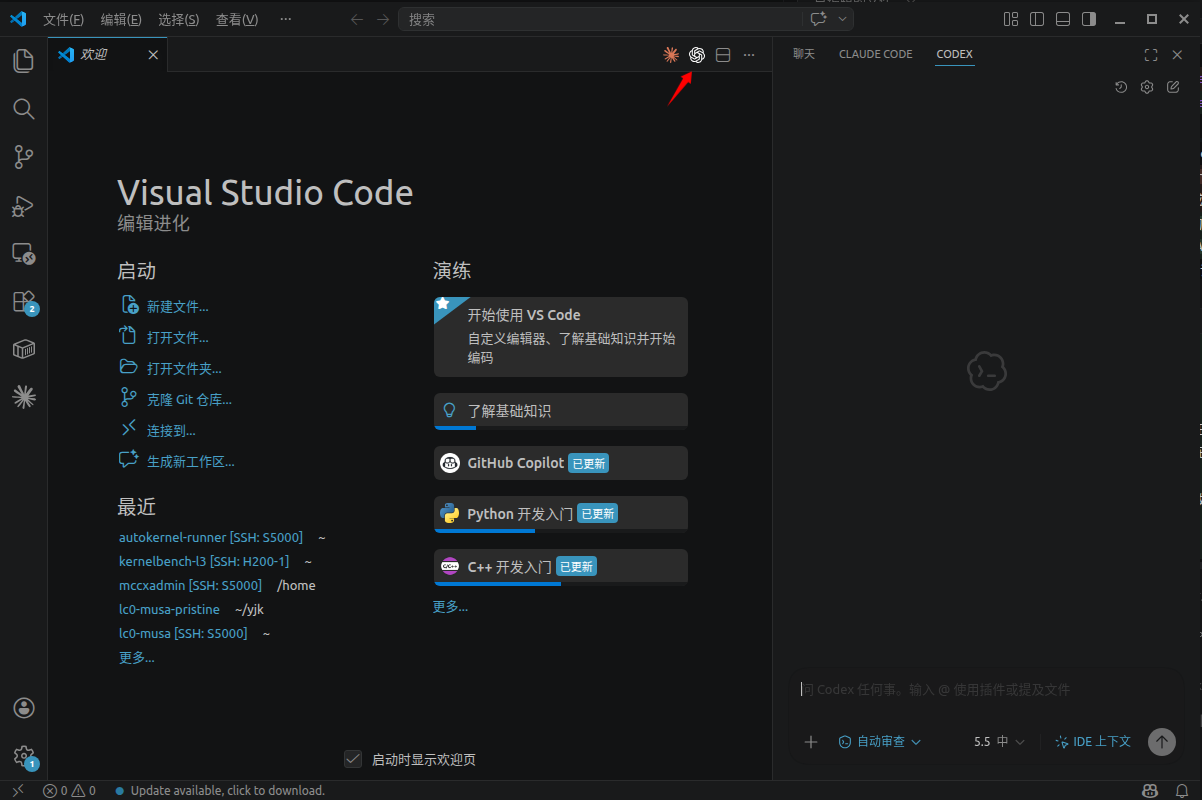Click the split editor layout icon

point(723,55)
